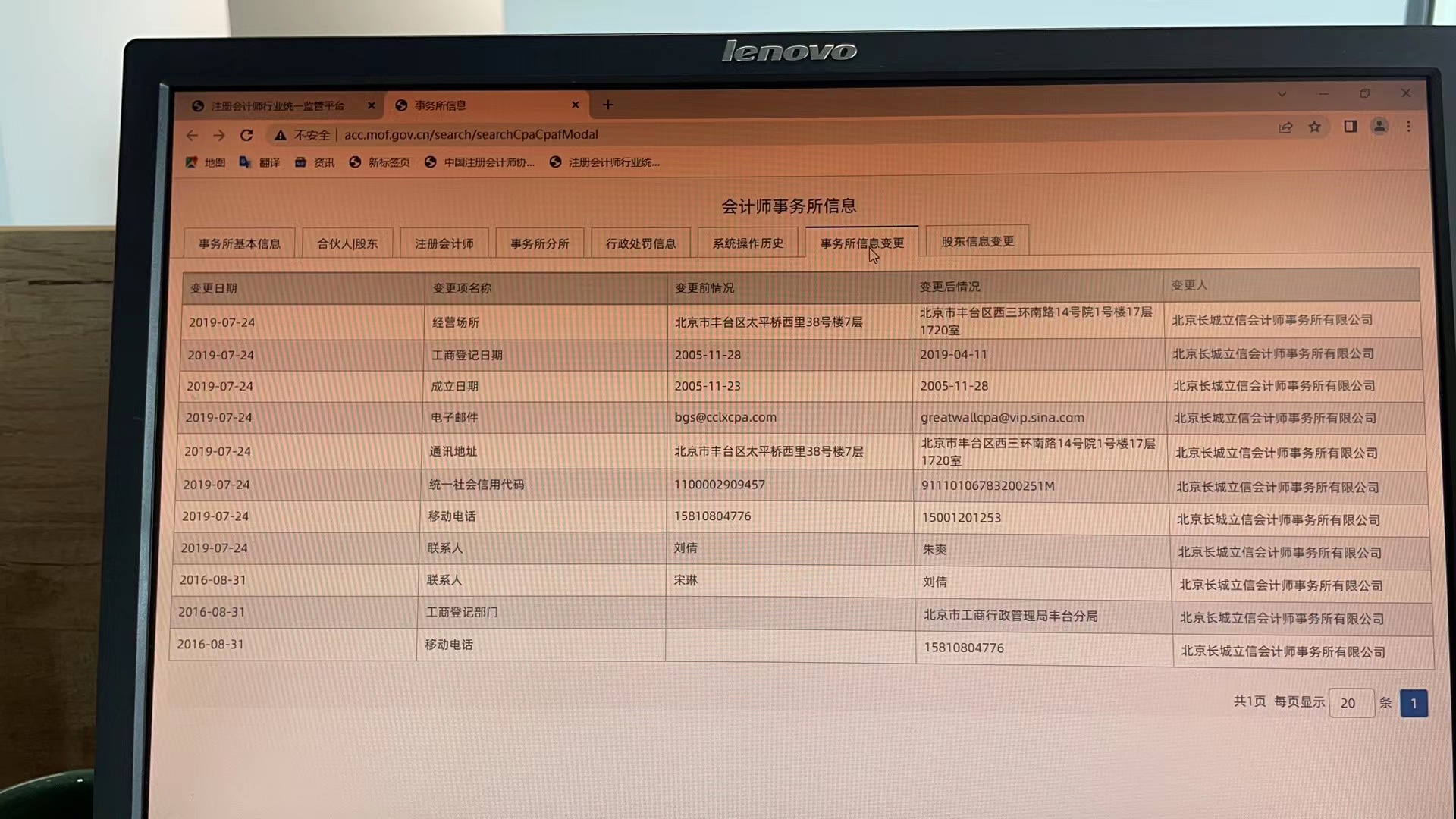The width and height of the screenshot is (1456, 819).
Task: Click the browser forward arrow
Action: pyautogui.click(x=219, y=135)
